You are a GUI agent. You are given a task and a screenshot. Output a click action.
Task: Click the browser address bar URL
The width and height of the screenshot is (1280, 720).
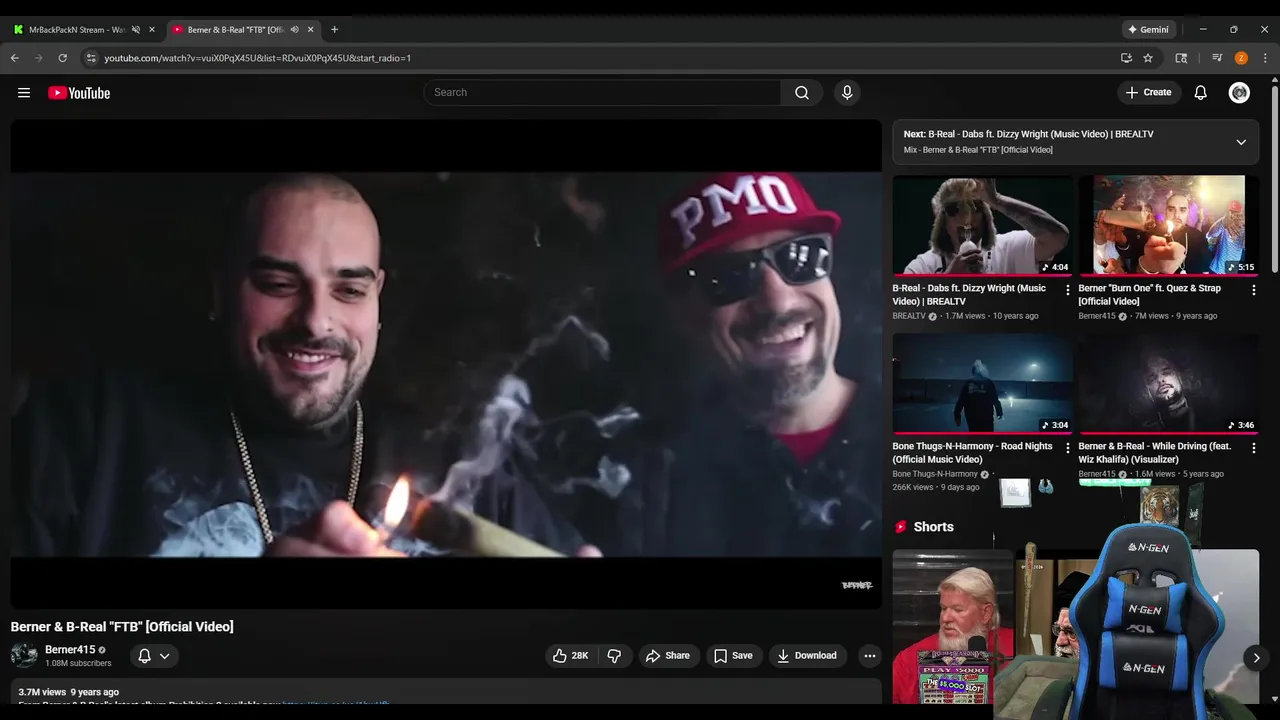click(x=258, y=58)
